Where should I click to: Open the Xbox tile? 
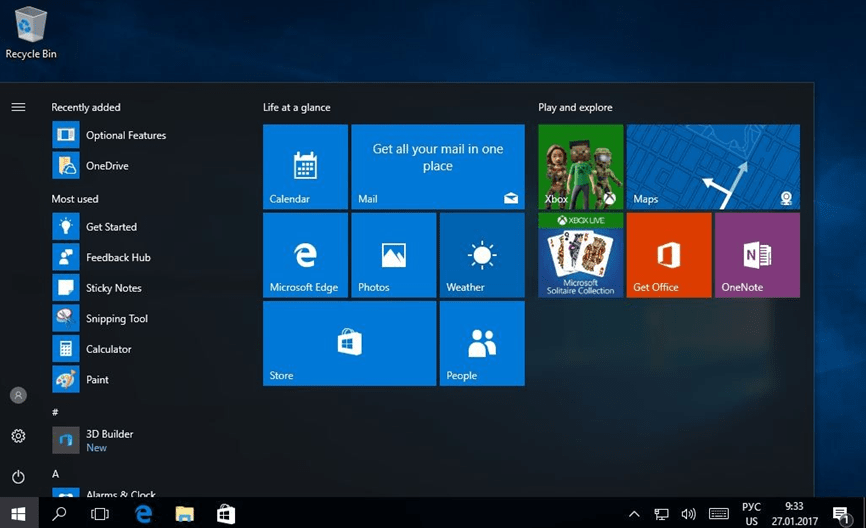point(580,167)
